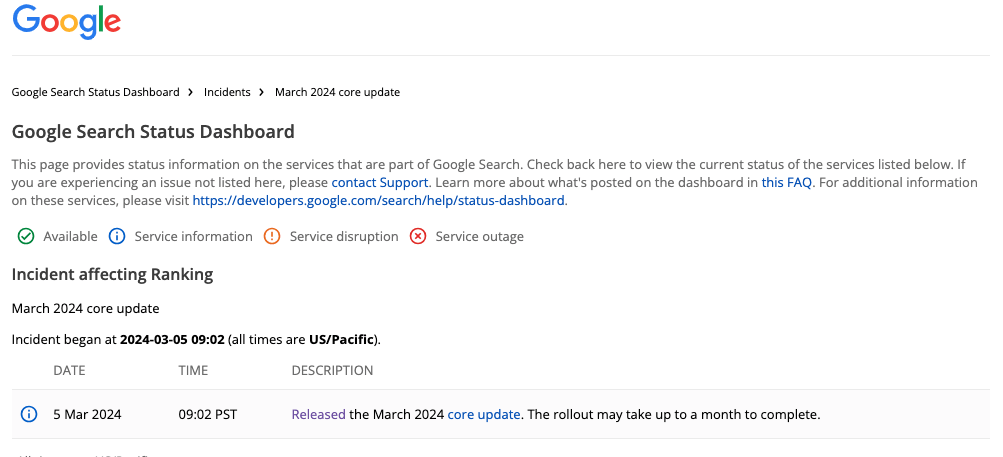This screenshot has height=457, width=1003.
Task: Click the Available legend label
Action: pyautogui.click(x=70, y=237)
